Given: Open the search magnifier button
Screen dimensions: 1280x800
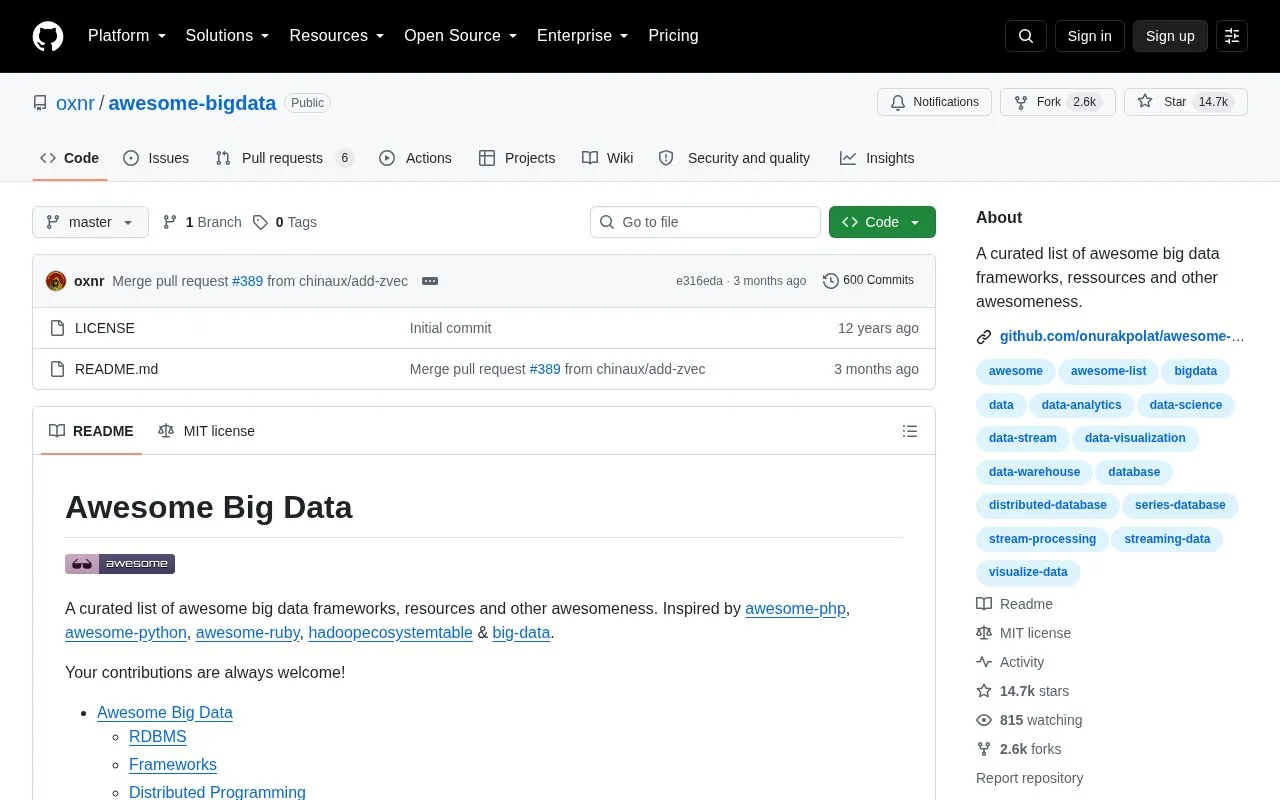Looking at the screenshot, I should click(x=1026, y=36).
